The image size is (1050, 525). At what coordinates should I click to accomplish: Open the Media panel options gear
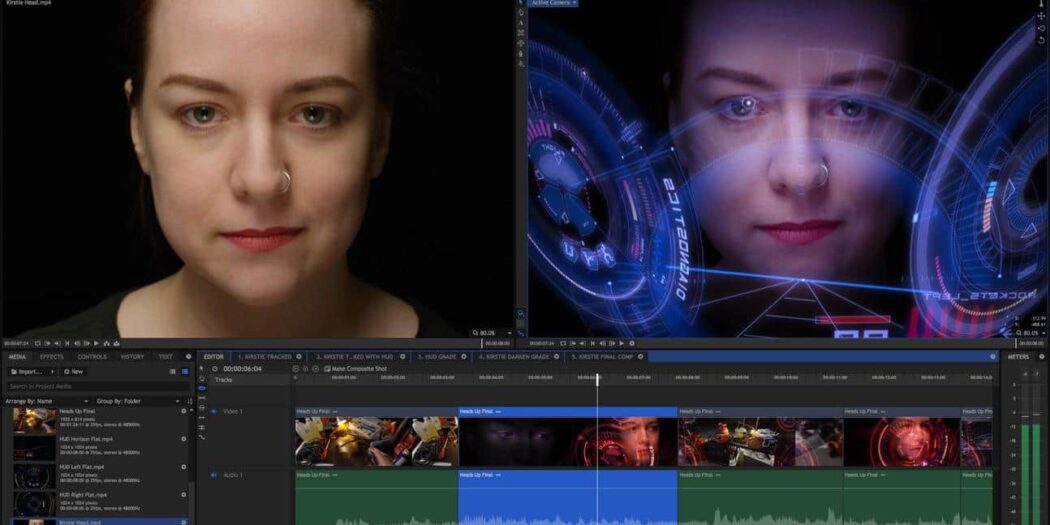[x=188, y=357]
